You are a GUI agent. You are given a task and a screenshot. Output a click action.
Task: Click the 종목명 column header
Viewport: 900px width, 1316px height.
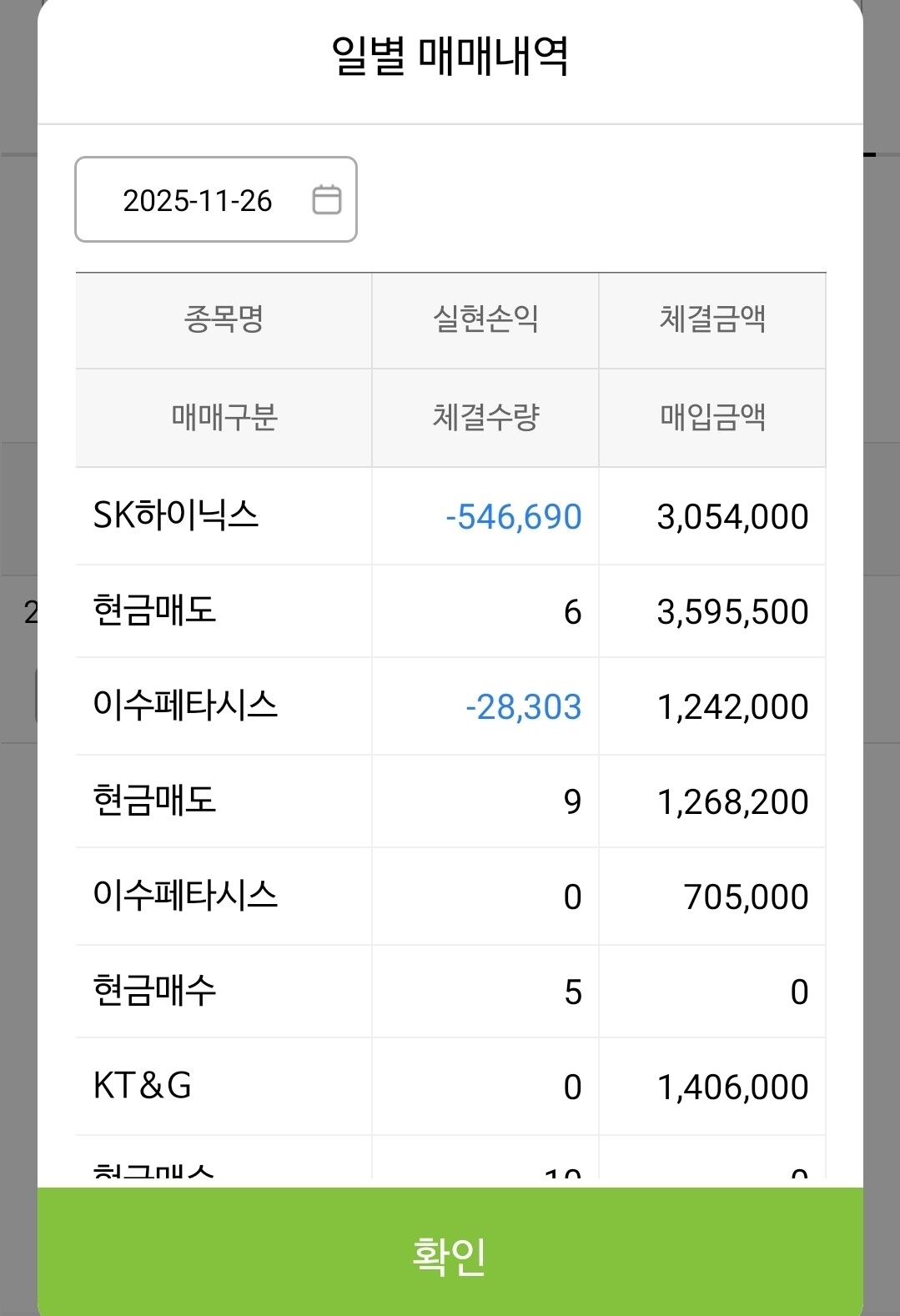tap(224, 319)
